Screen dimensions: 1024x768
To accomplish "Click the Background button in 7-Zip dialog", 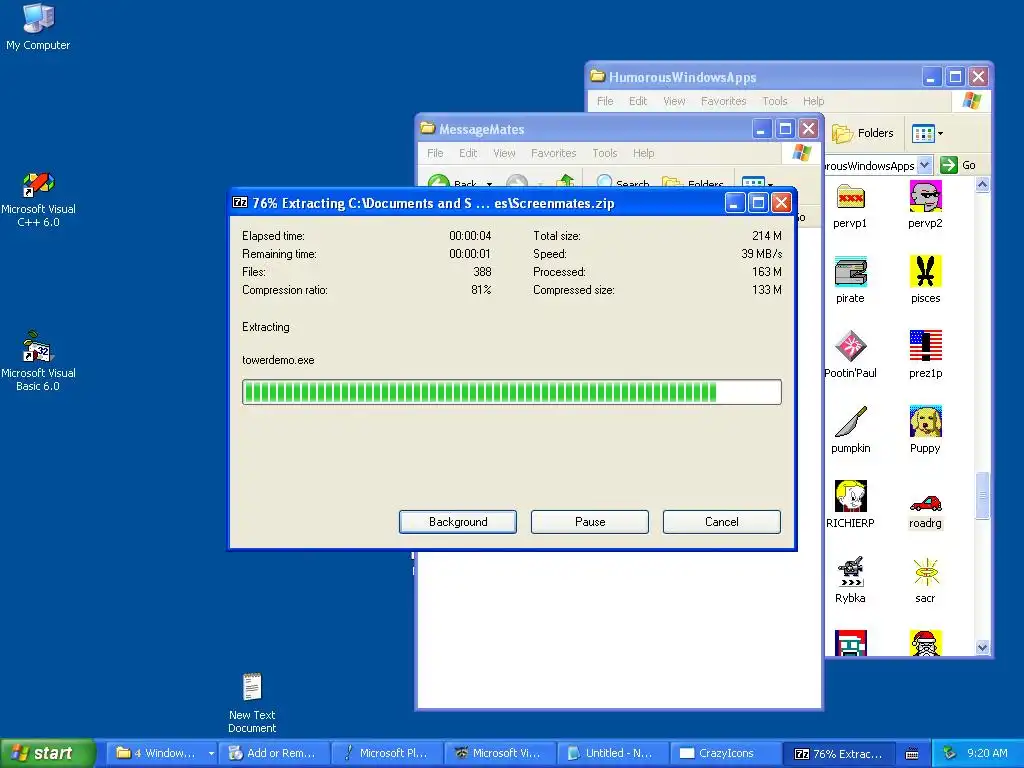I will [458, 522].
